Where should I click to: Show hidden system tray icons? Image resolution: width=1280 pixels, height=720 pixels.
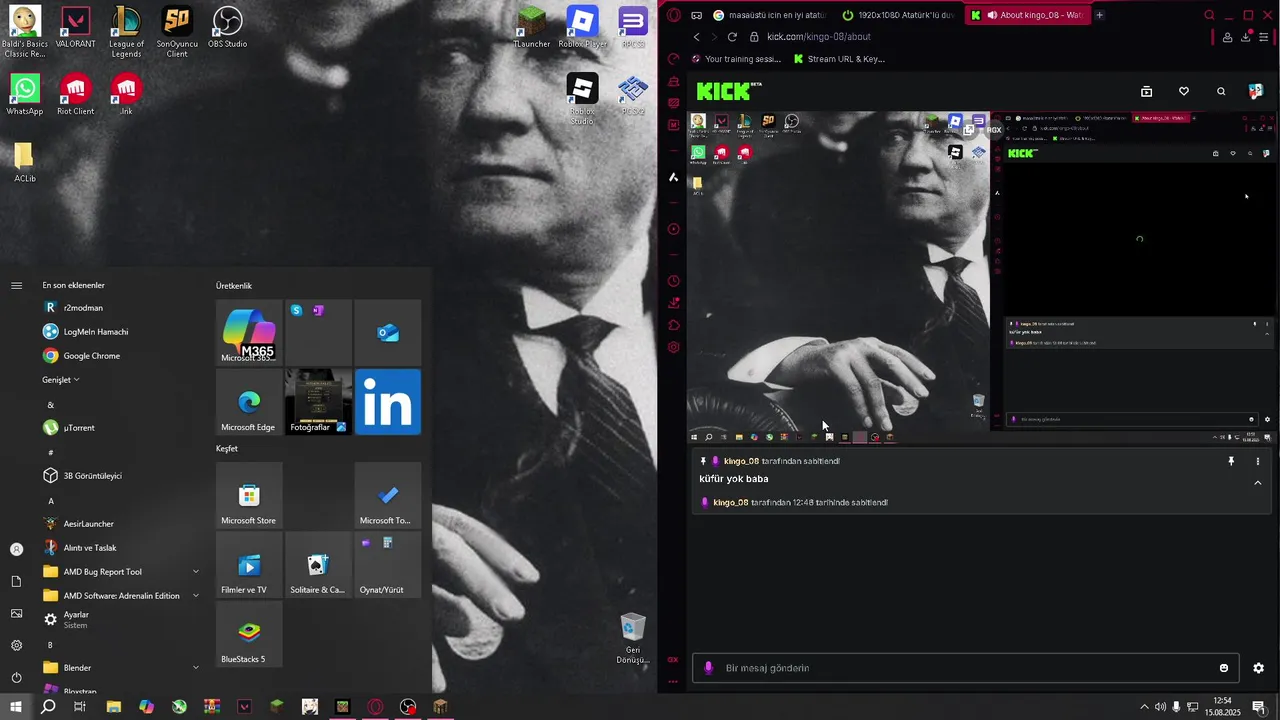[x=1144, y=707]
